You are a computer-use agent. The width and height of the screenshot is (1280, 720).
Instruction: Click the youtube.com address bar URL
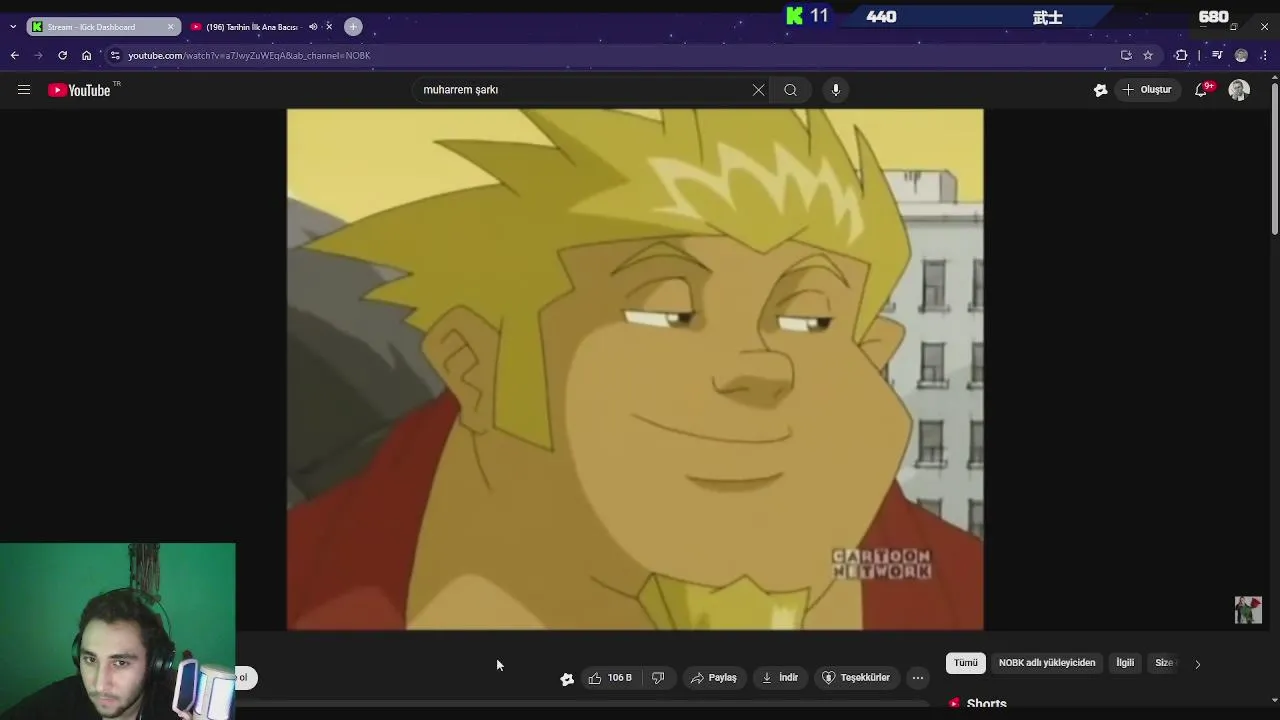tap(249, 55)
